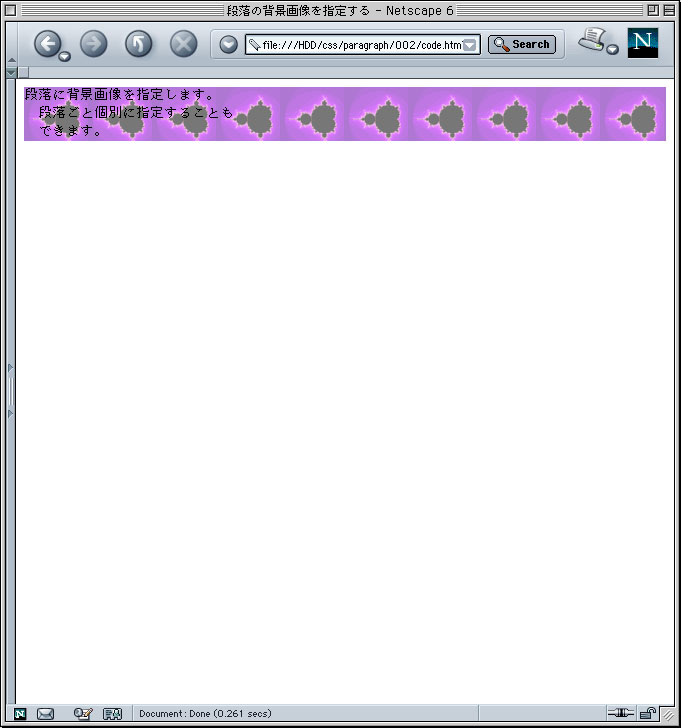Click the file:///HDD/css/paragraph URL address field
This screenshot has width=681, height=728.
[362, 45]
